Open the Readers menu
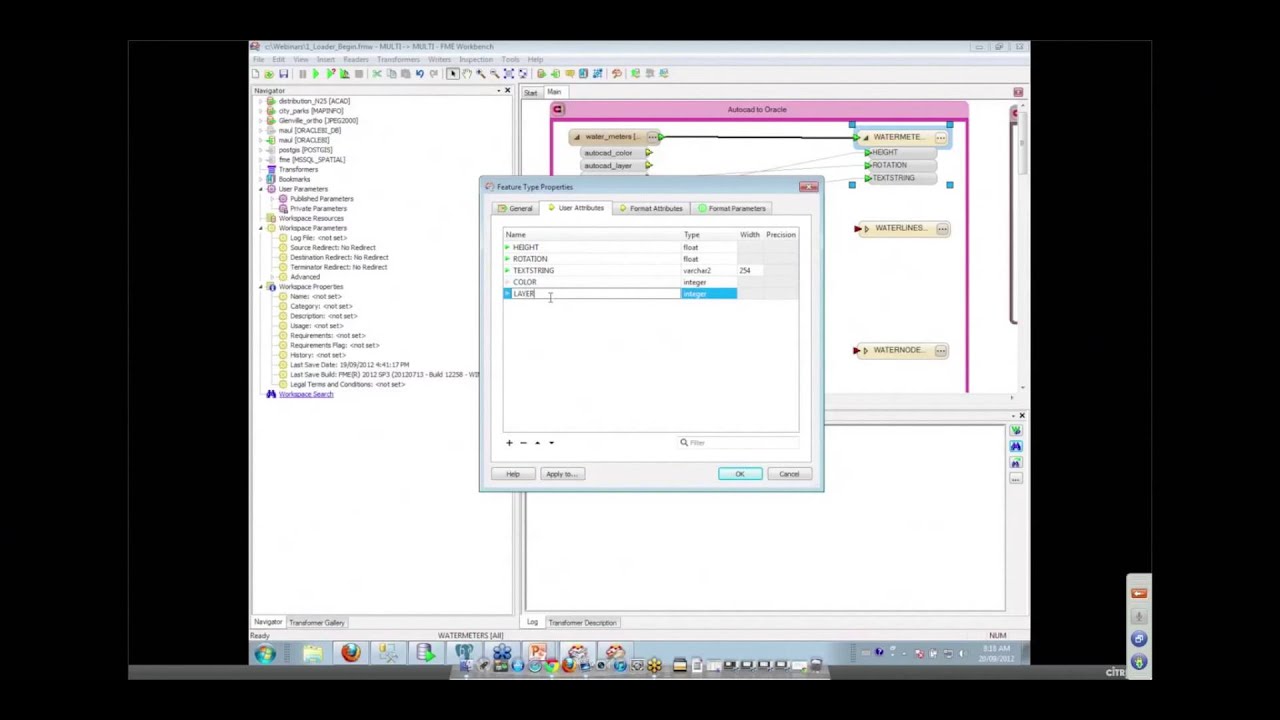 [x=355, y=59]
